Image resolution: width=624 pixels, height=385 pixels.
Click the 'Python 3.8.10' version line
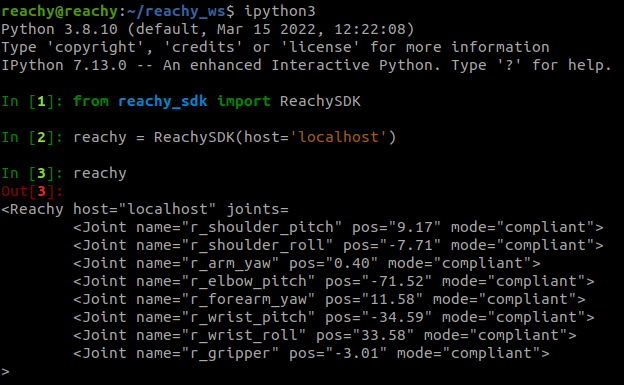tap(208, 29)
